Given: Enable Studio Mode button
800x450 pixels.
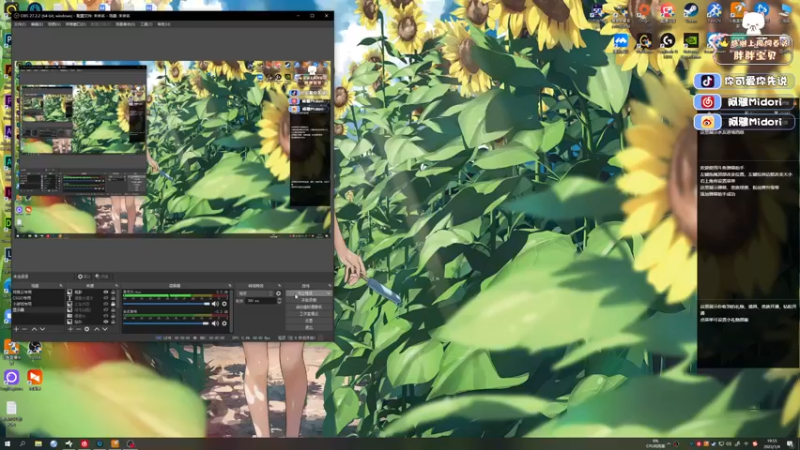Looking at the screenshot, I should (x=309, y=314).
